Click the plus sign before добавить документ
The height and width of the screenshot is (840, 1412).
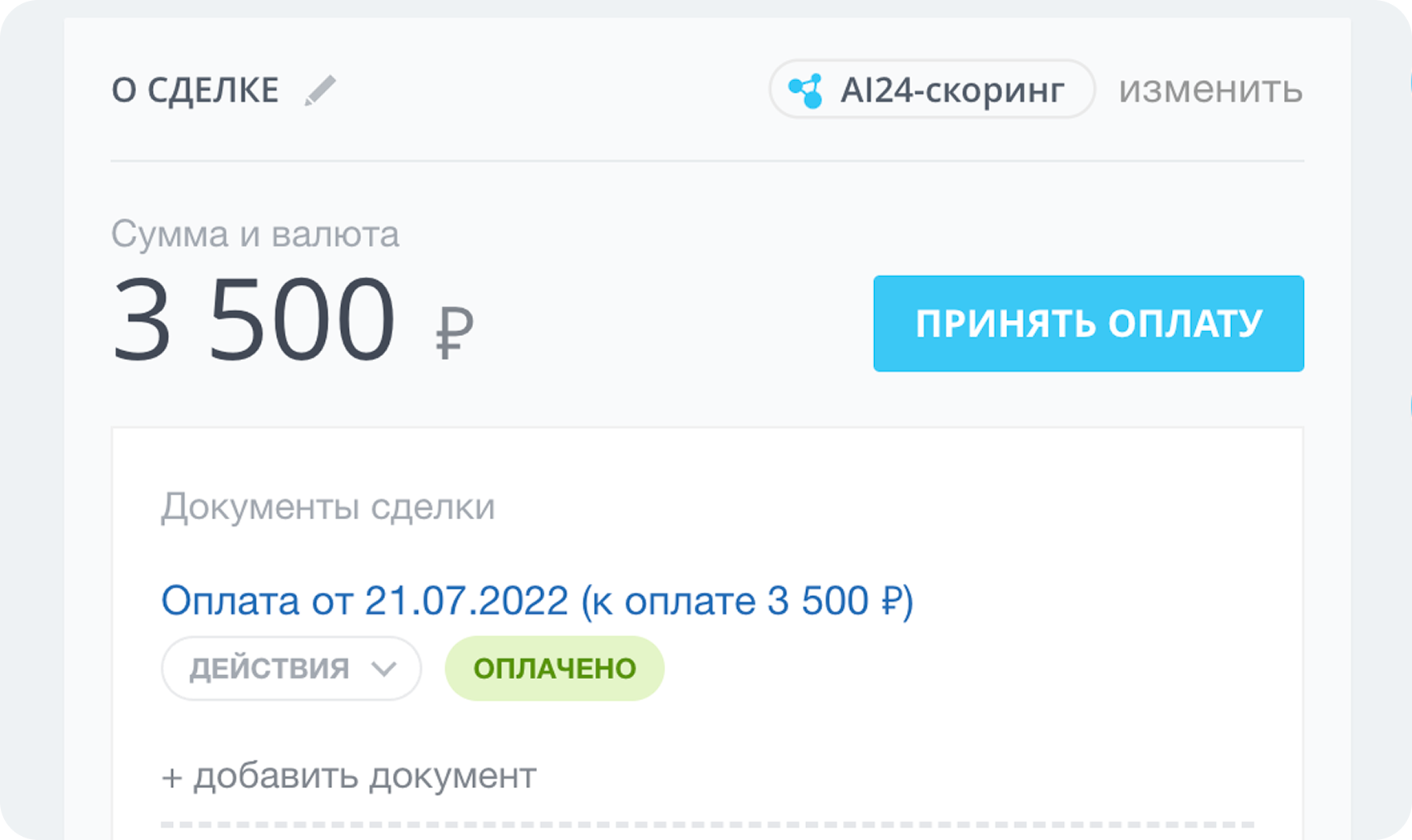[171, 778]
